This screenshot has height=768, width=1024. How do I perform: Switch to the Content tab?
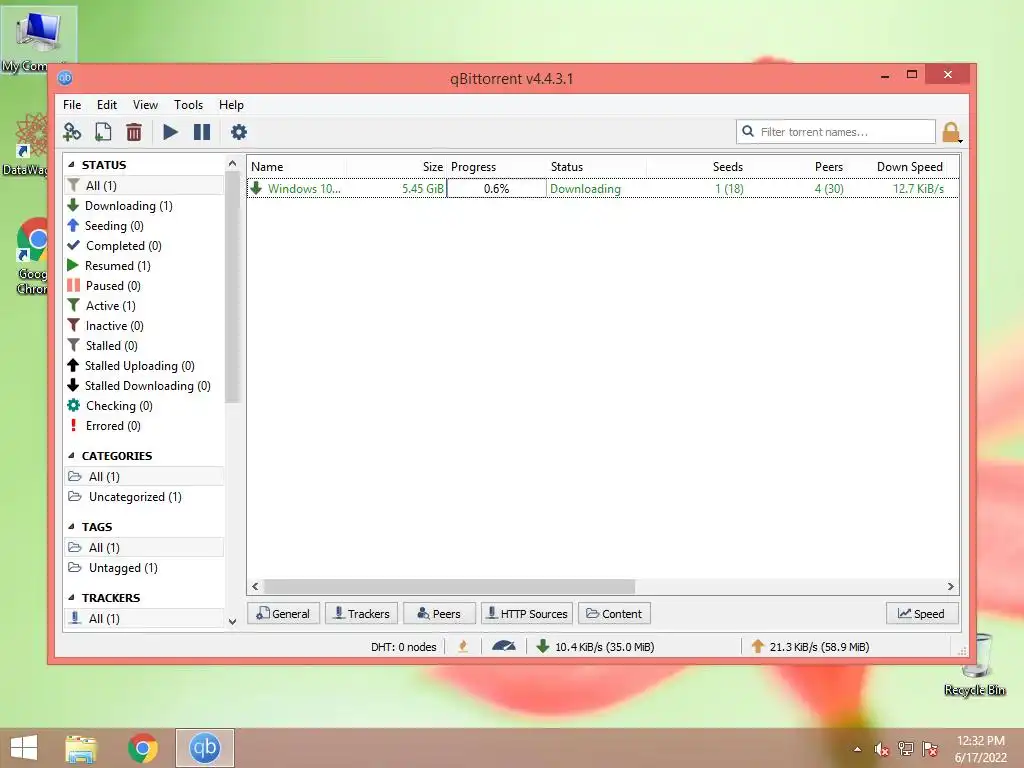tap(615, 614)
